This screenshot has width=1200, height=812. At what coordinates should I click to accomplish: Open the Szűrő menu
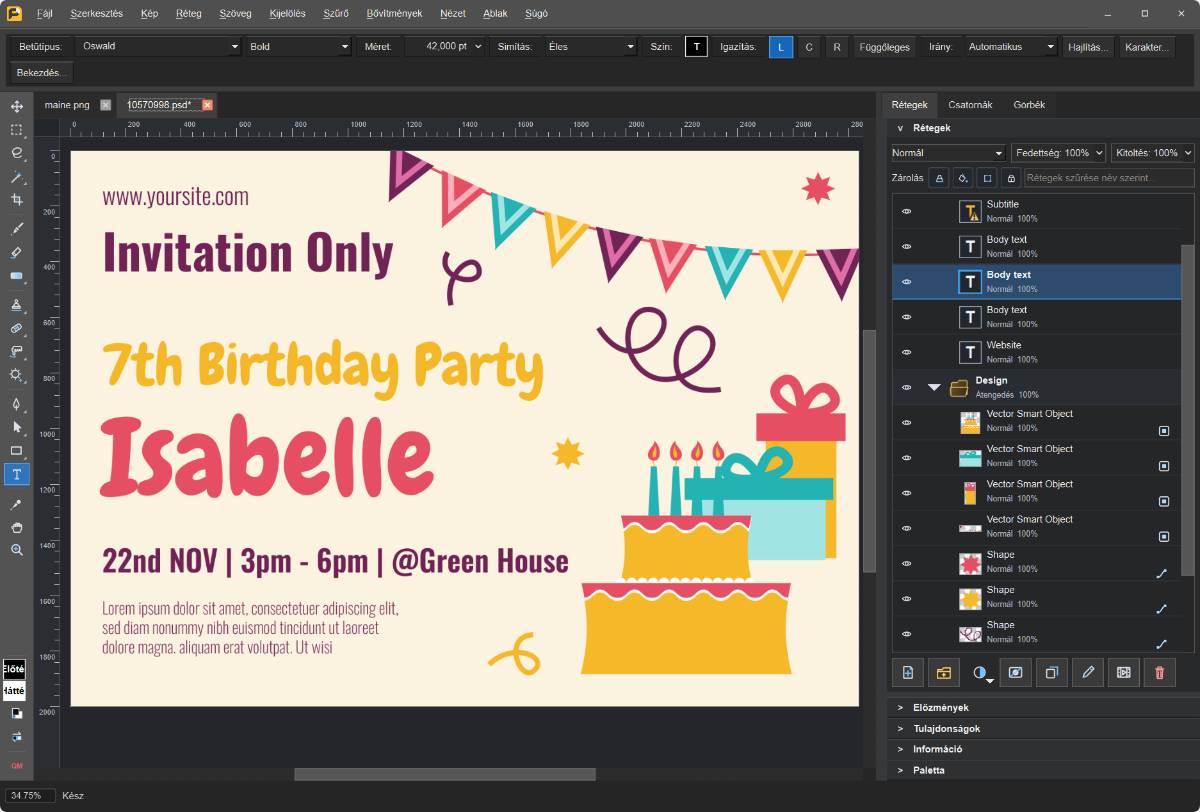(x=336, y=14)
